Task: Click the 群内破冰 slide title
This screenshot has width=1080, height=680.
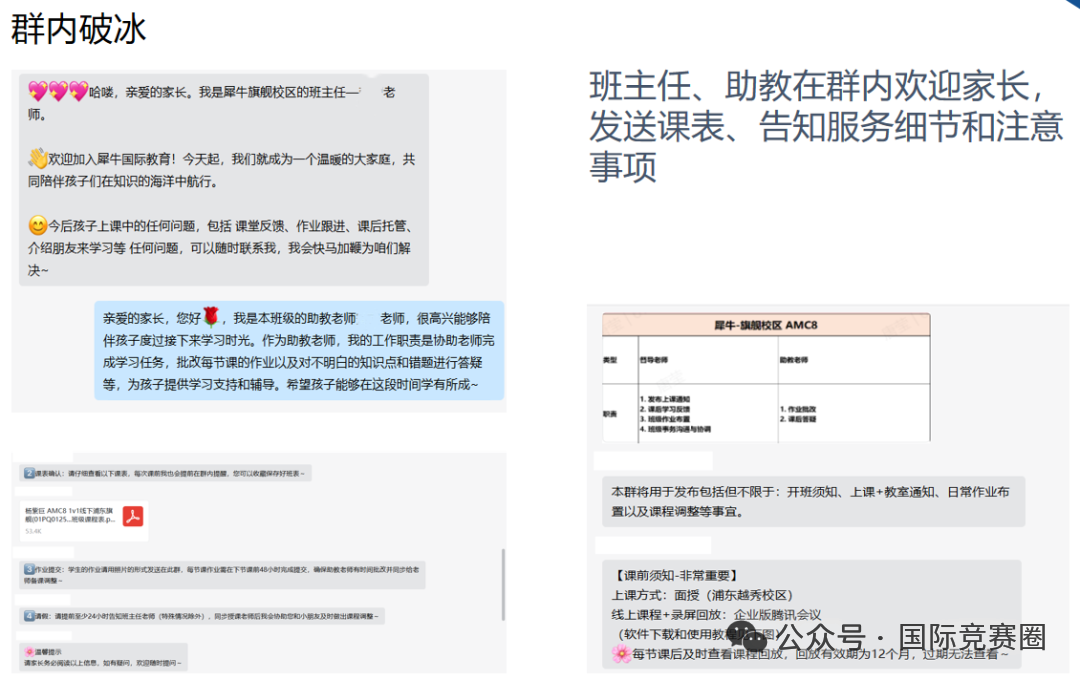Action: [78, 29]
